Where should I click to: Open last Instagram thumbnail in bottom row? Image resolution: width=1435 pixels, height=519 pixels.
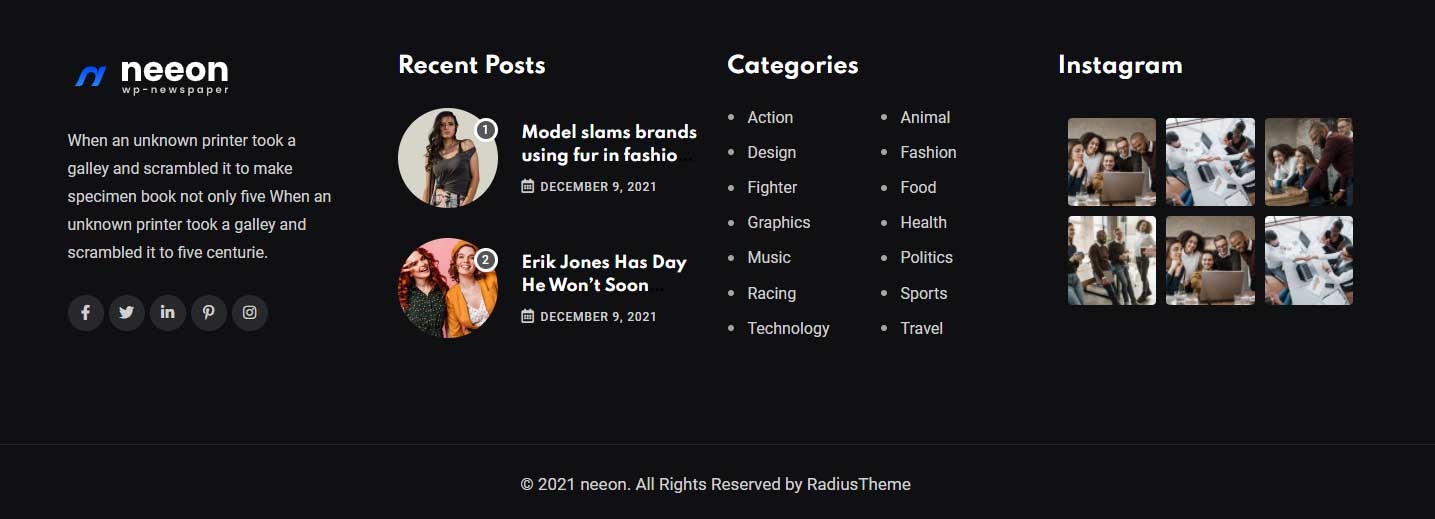click(1308, 260)
